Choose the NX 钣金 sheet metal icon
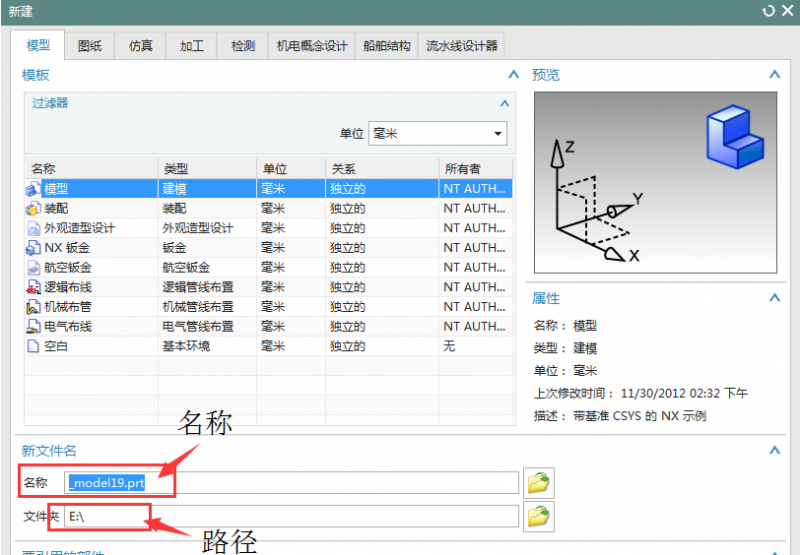800x555 pixels. point(33,247)
